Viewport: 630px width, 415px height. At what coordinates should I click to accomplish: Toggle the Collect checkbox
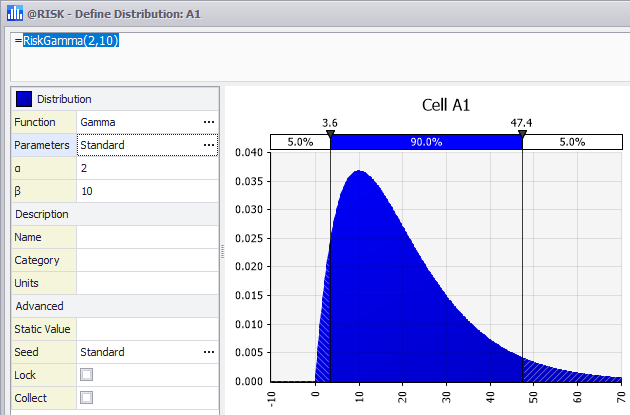point(86,398)
